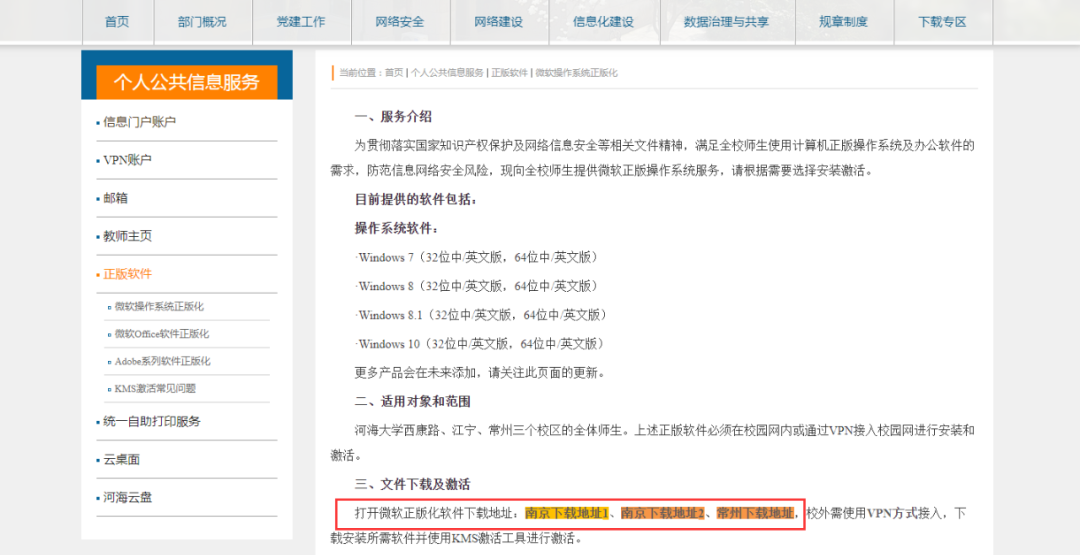Open 云桌面 in the sidebar
1080x555 pixels.
(x=121, y=459)
